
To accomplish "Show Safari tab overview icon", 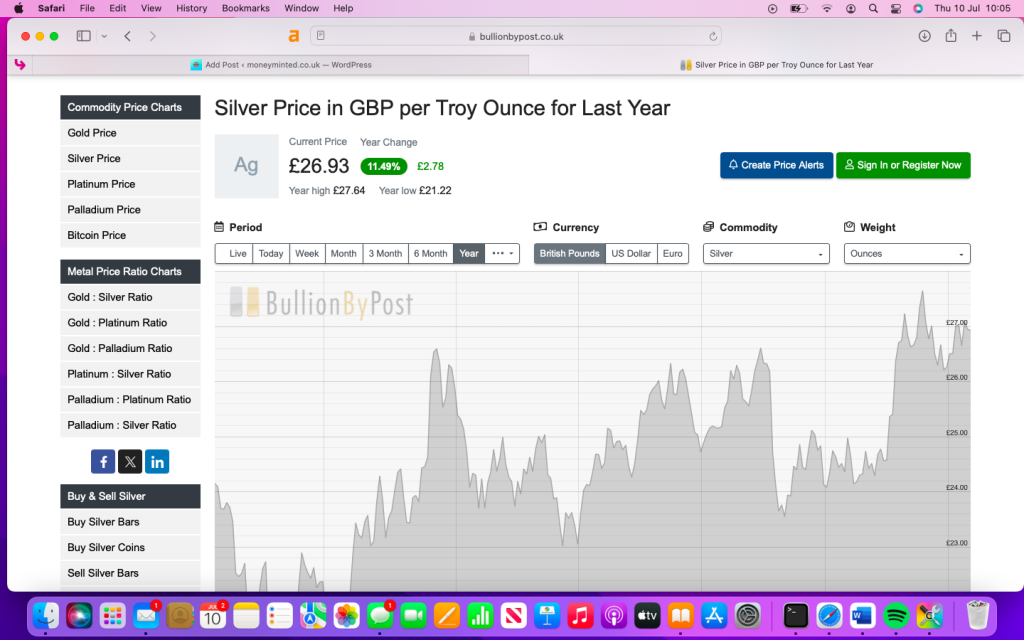I will tap(1003, 36).
